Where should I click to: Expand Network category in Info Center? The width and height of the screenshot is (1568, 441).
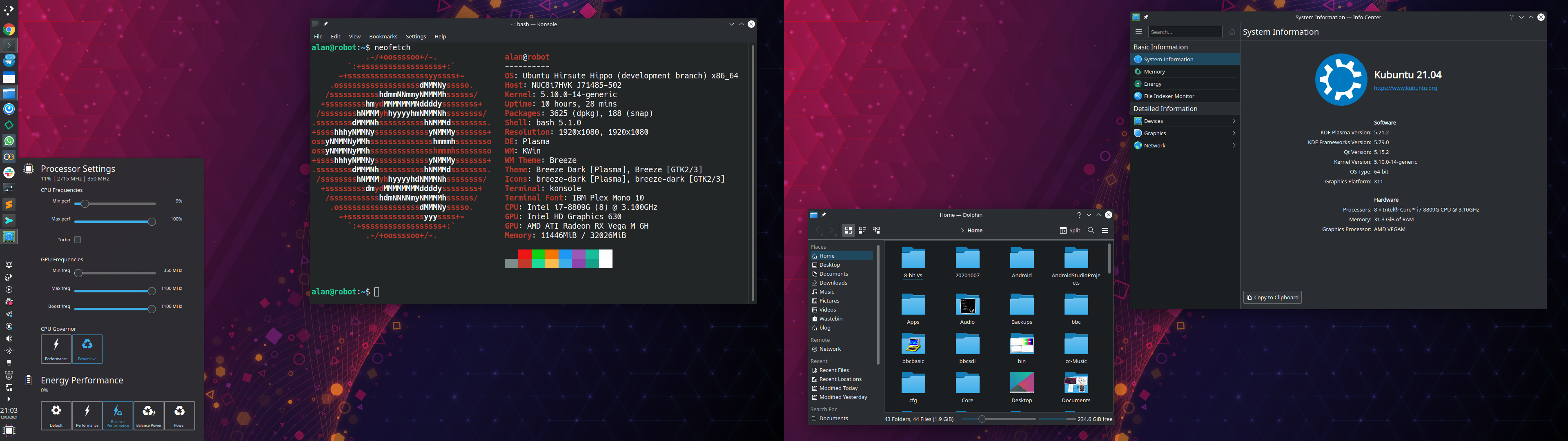[x=1185, y=146]
